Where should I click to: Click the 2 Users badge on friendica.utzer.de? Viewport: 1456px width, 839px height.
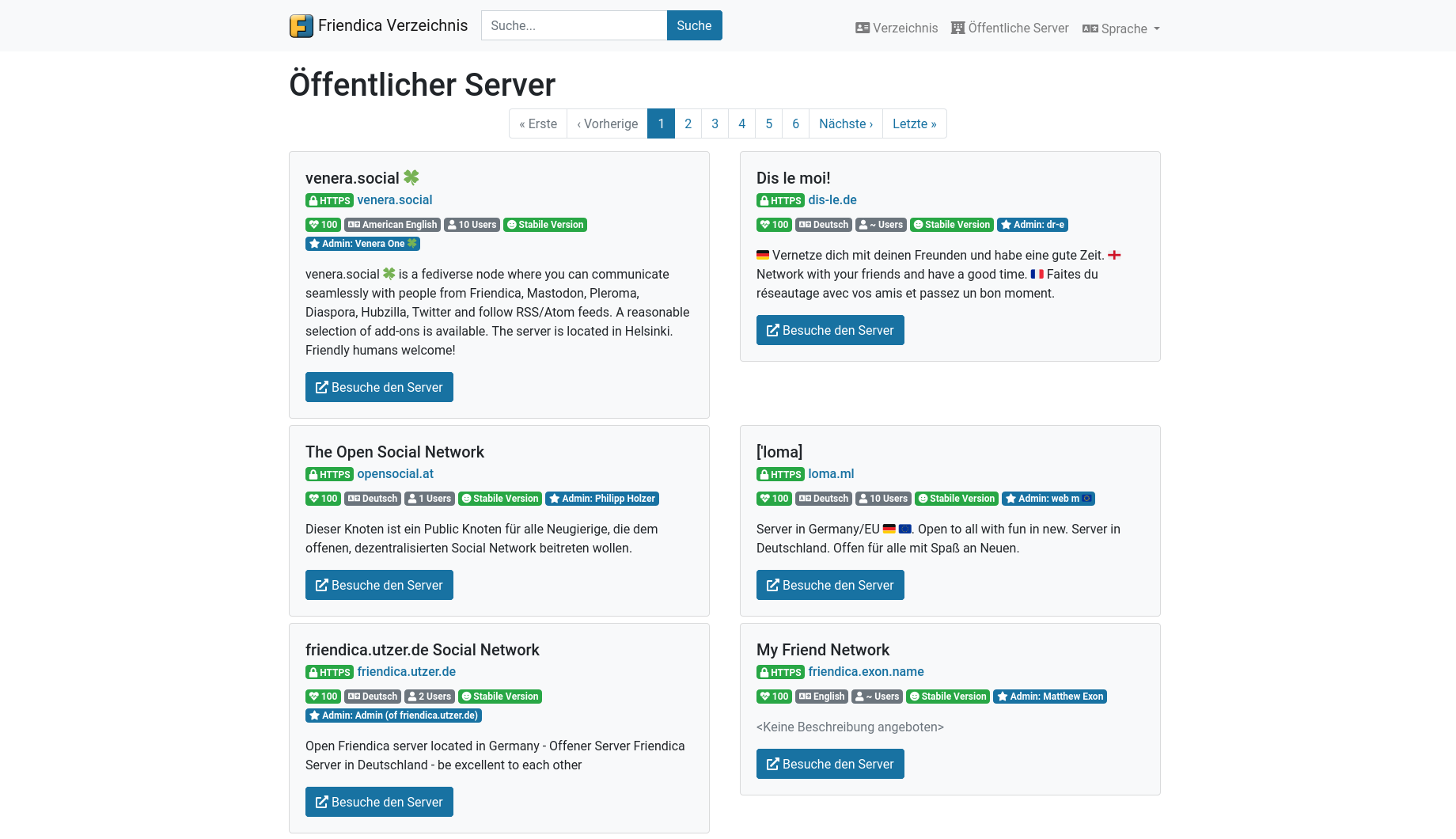click(x=430, y=697)
